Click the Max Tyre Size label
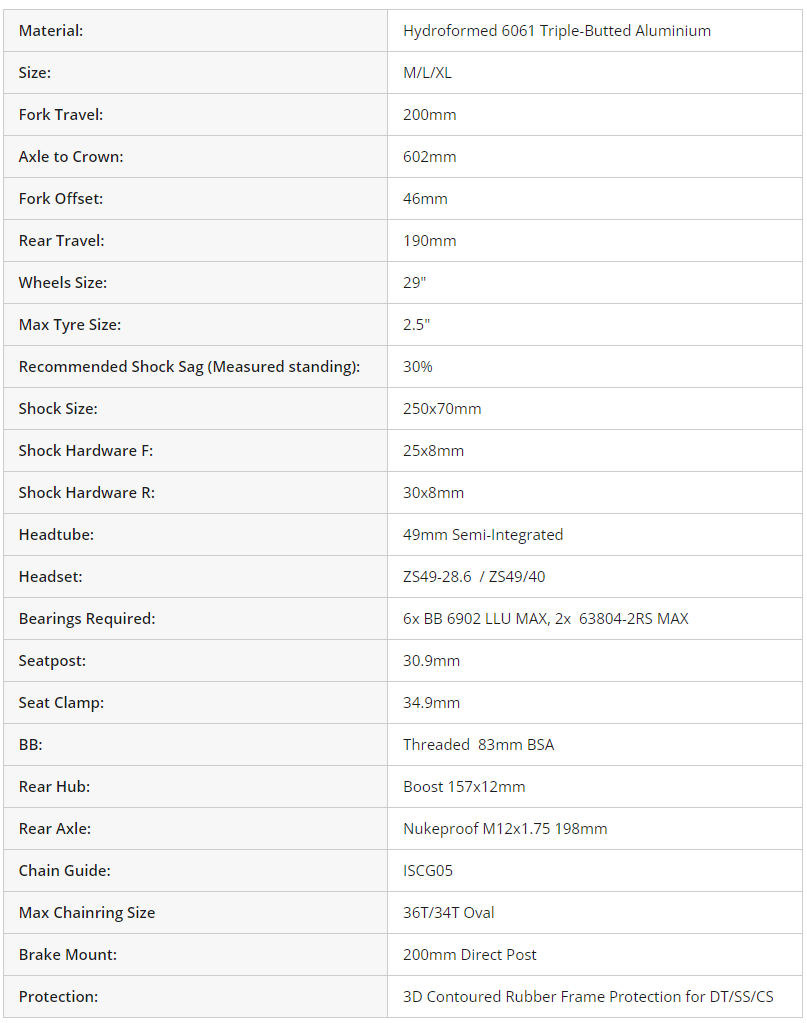807x1023 pixels. [70, 325]
